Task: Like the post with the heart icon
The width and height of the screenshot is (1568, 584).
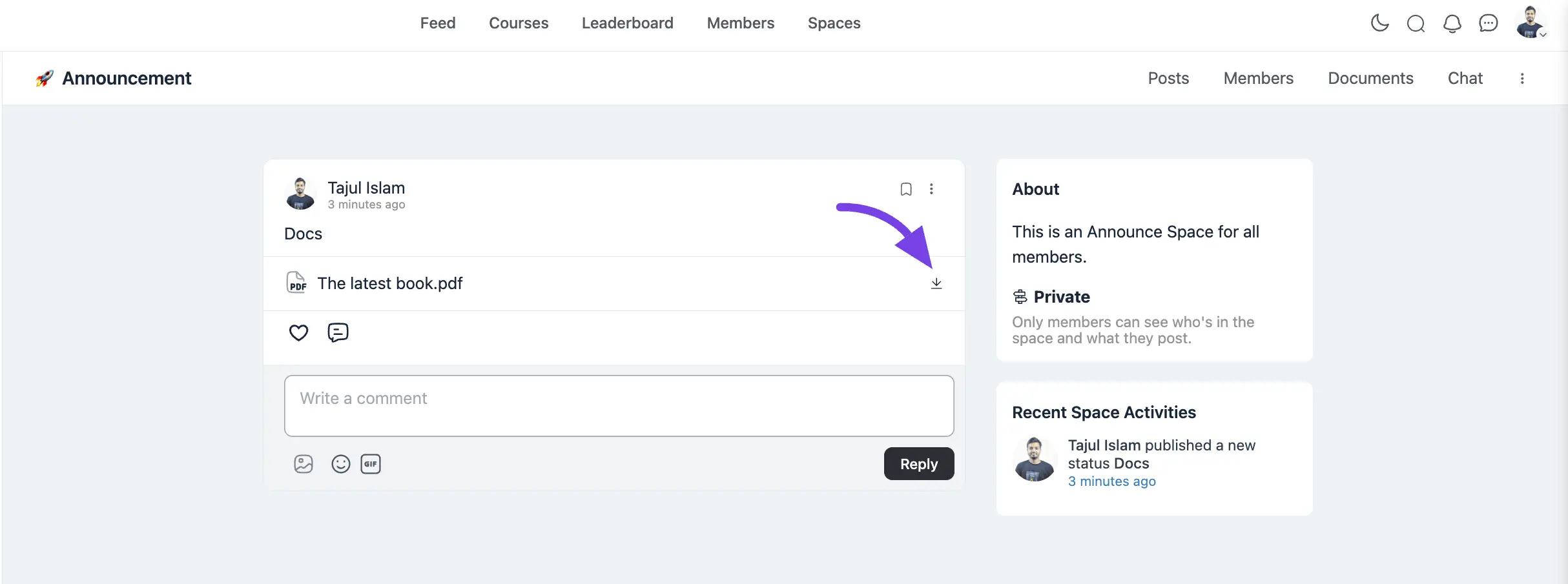Action: coord(298,332)
